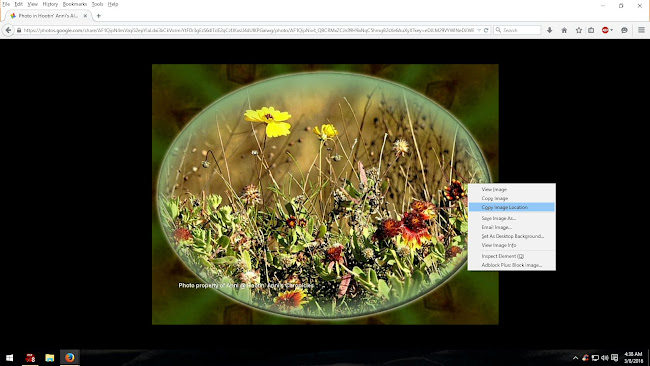
Task: Click the colorful tray app icon
Action: coord(585,358)
